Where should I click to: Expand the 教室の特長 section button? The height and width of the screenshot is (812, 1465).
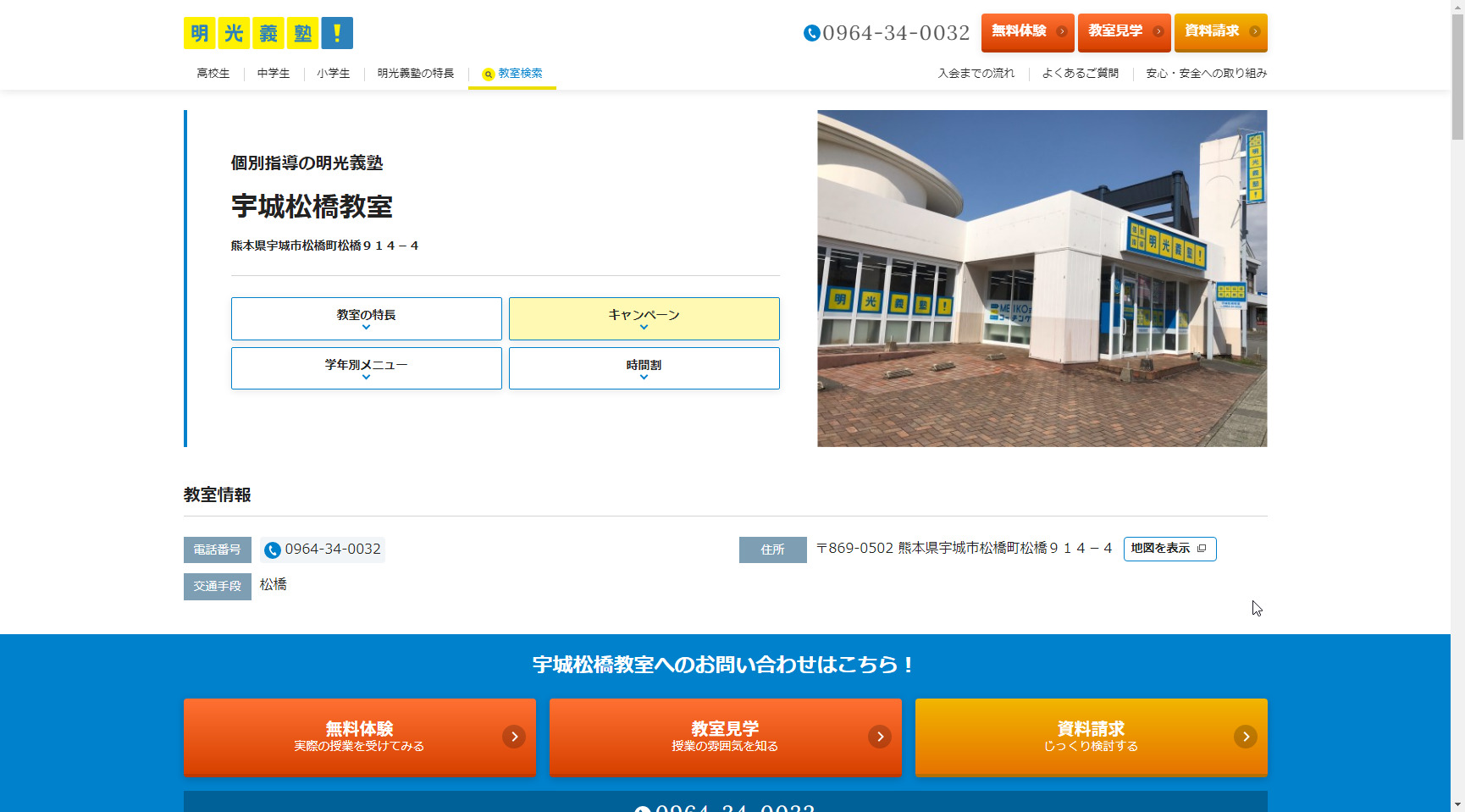tap(367, 318)
